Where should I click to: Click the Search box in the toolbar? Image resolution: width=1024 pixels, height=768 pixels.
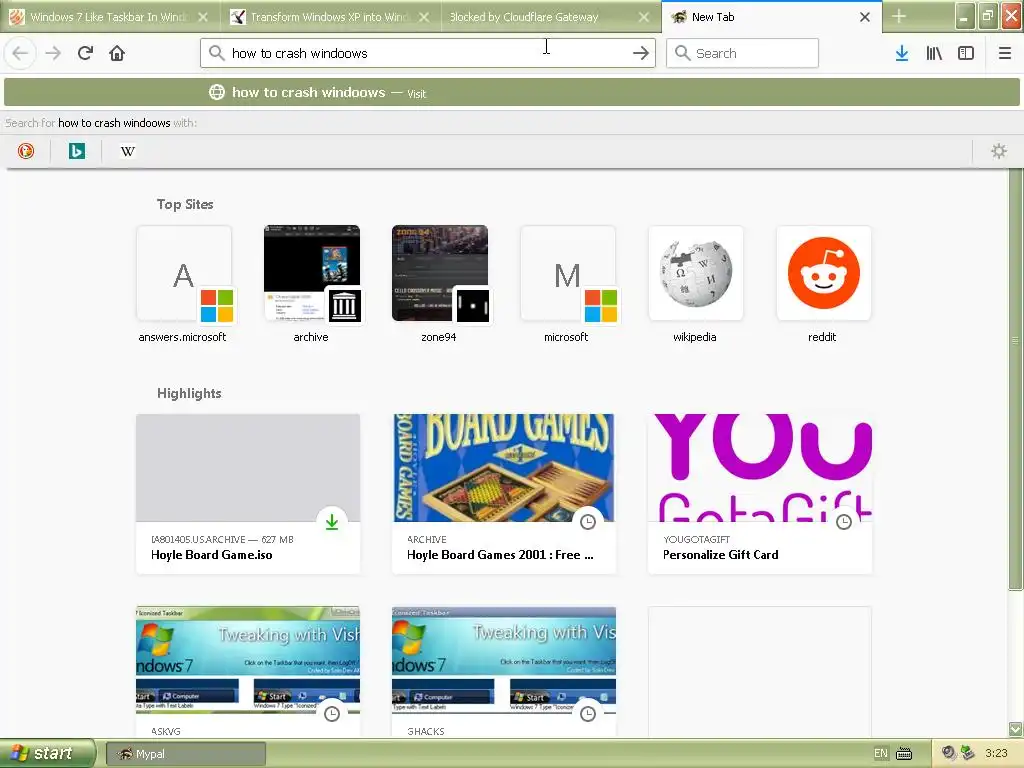(742, 53)
